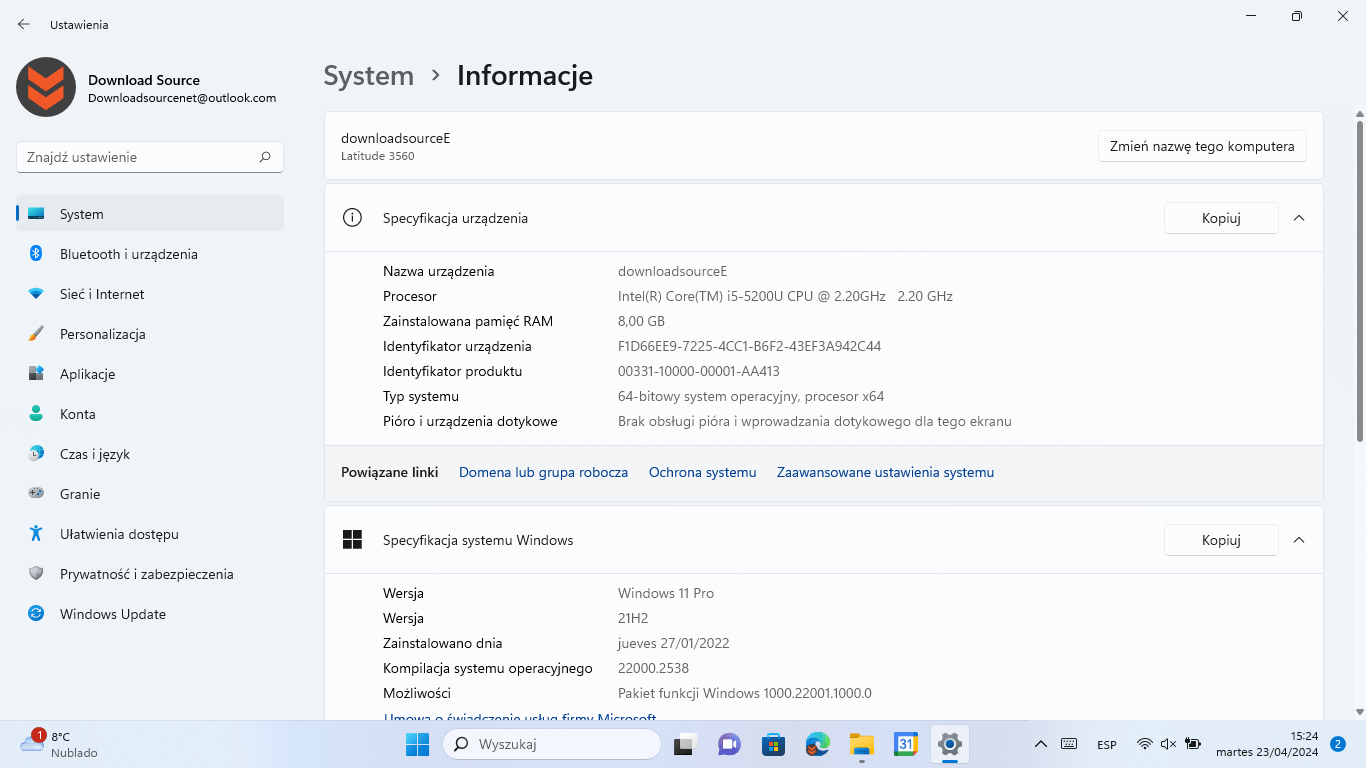The width and height of the screenshot is (1366, 768).
Task: Select the processor value Intel Core i5-5200U
Action: pyautogui.click(x=785, y=296)
